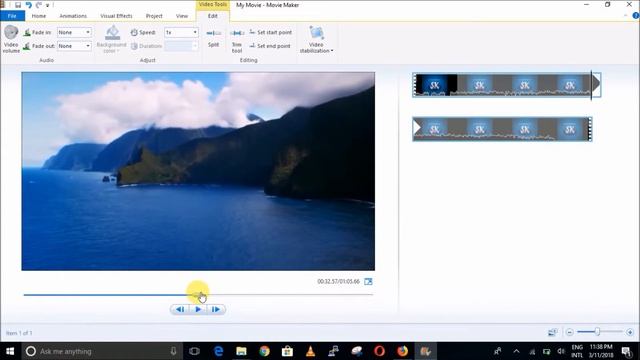Switch to the Project tab
Viewport: 640px width, 360px height.
(x=154, y=16)
